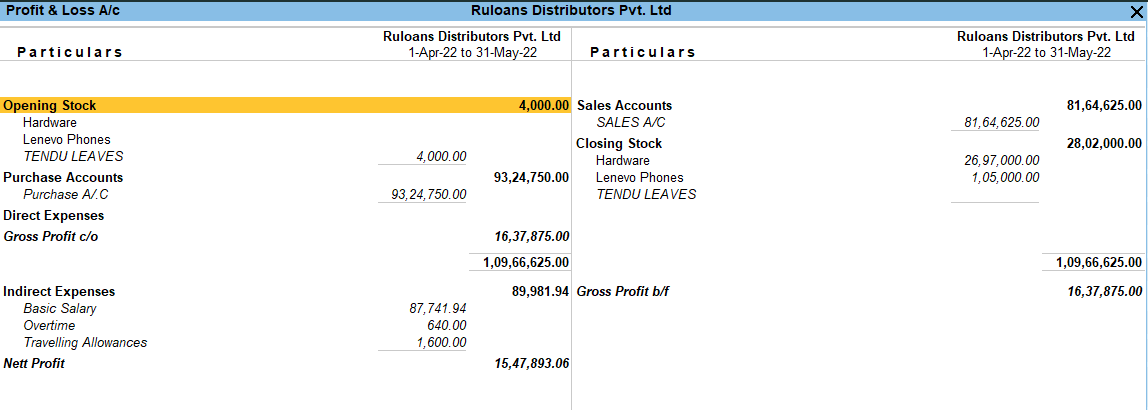Screen dimensions: 1148x410
Task: Click the Gross Profit c/o value 16,37,875.00
Action: point(532,237)
